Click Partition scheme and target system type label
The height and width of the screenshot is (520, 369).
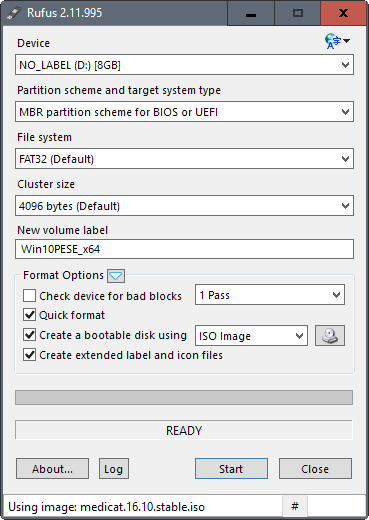click(x=119, y=90)
